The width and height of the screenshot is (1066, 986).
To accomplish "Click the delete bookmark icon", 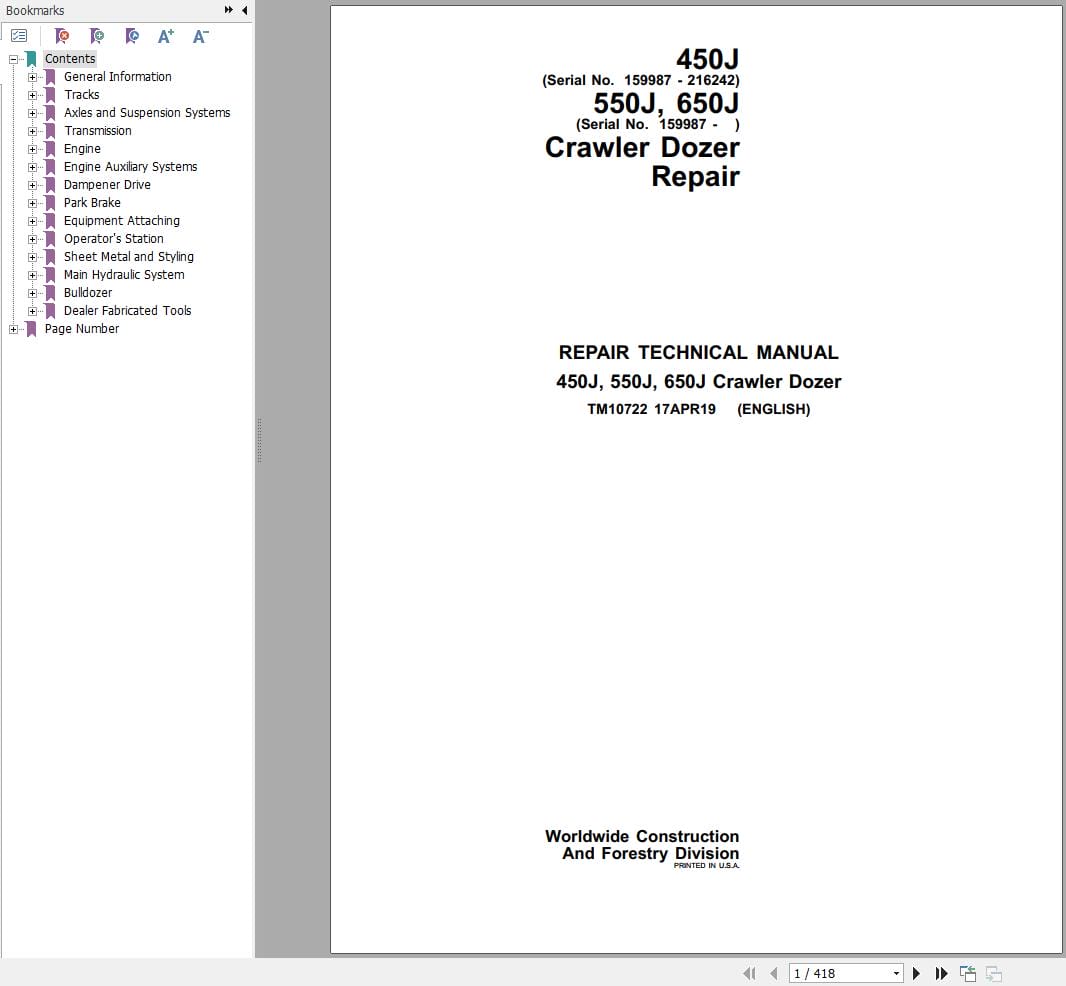I will click(62, 36).
